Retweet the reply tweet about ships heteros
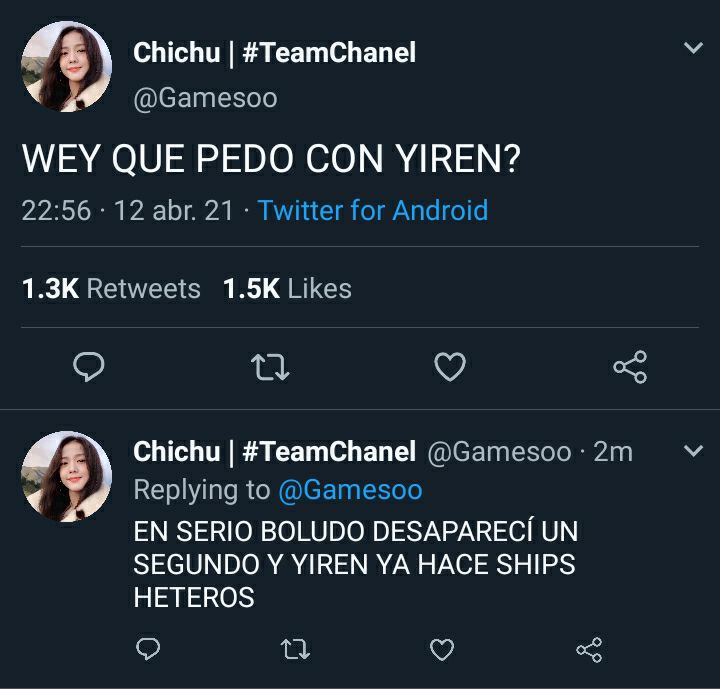720x689 pixels. pos(295,649)
